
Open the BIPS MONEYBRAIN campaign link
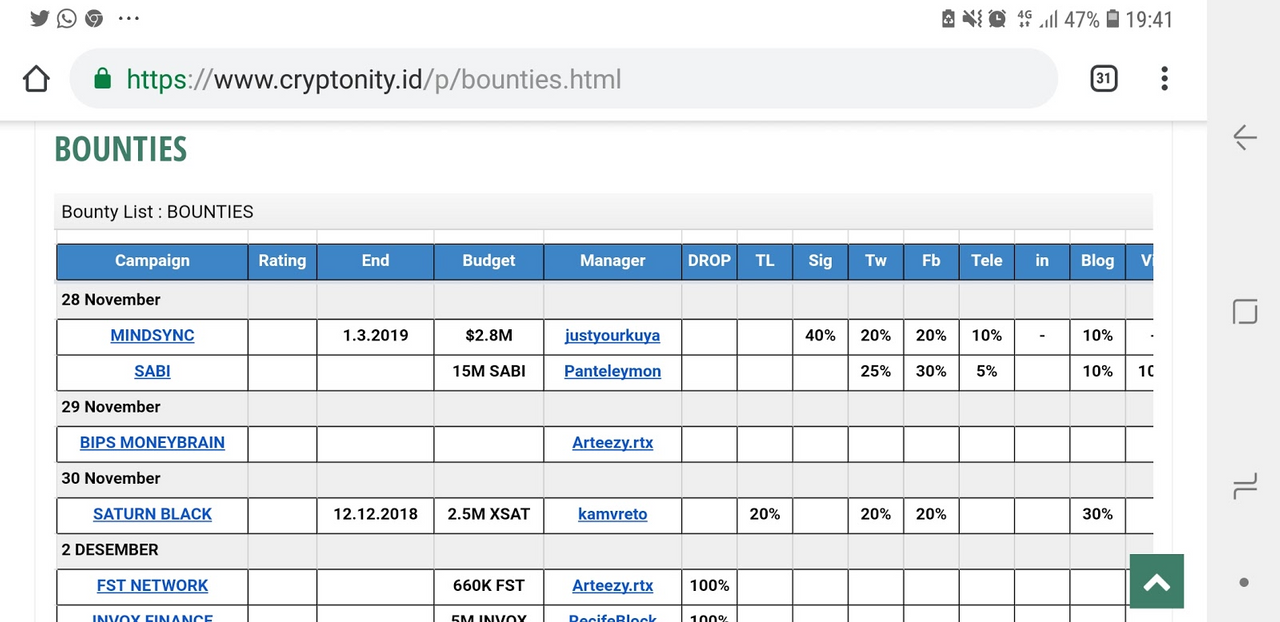point(152,443)
